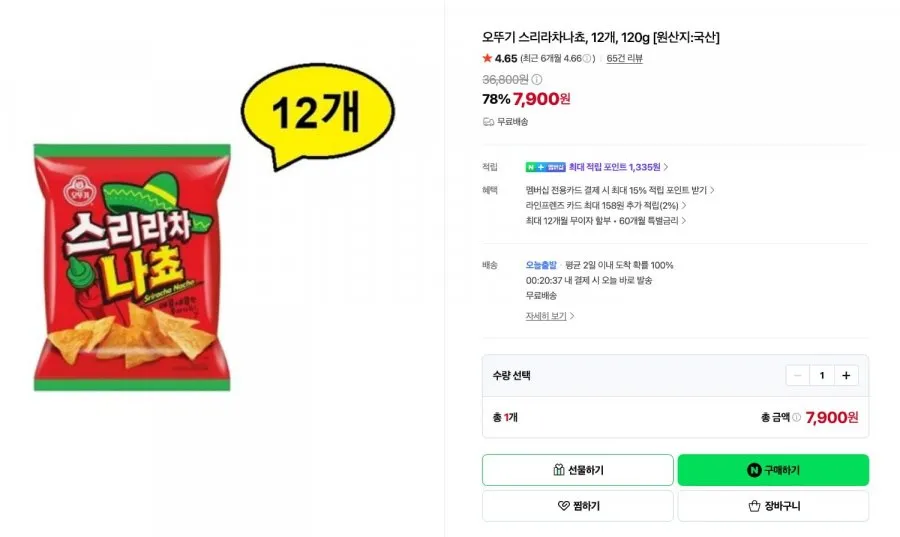Click the 선물하기 gift button
This screenshot has height=537, width=900.
pyautogui.click(x=577, y=470)
